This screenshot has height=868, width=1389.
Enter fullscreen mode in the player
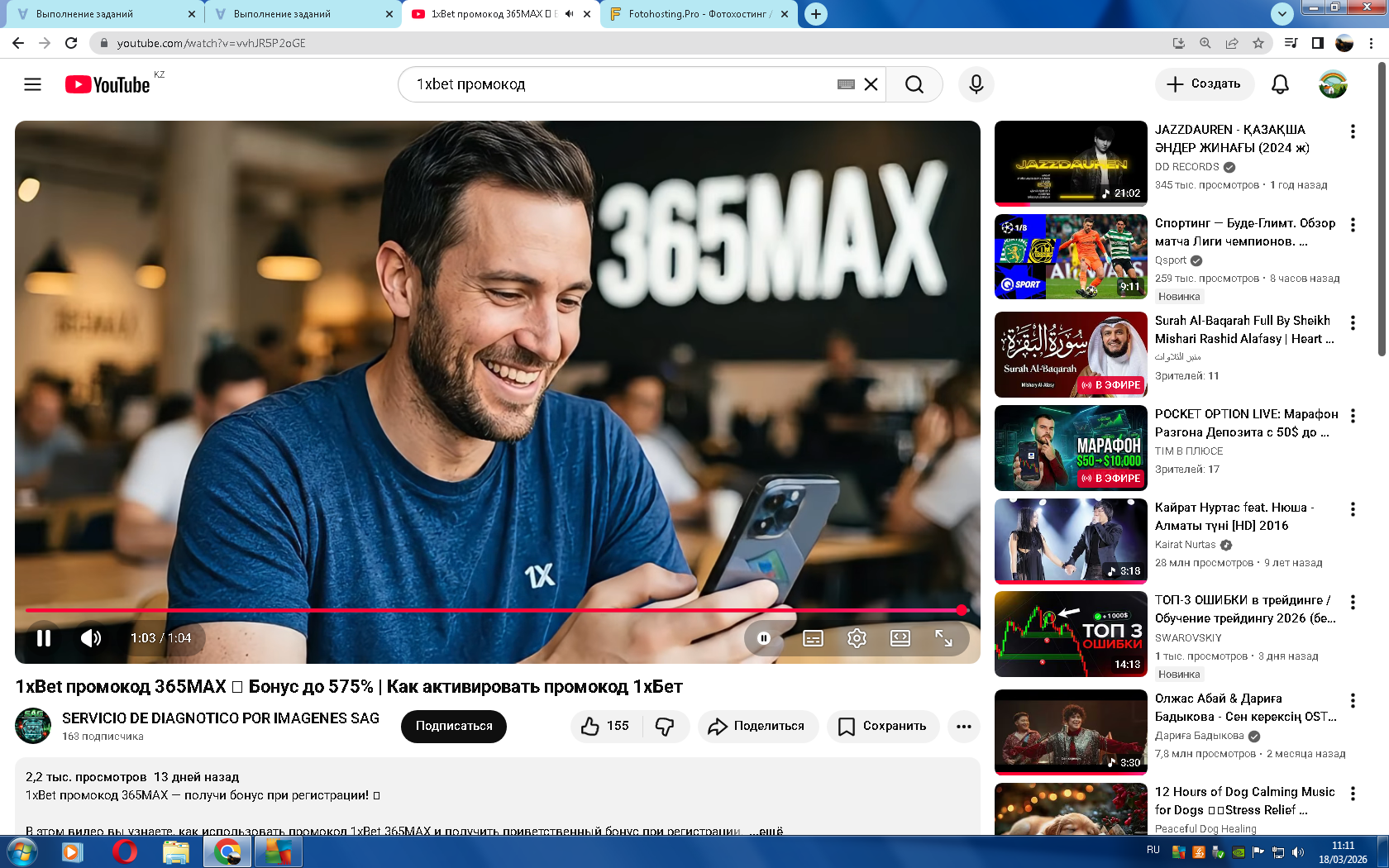click(x=943, y=638)
